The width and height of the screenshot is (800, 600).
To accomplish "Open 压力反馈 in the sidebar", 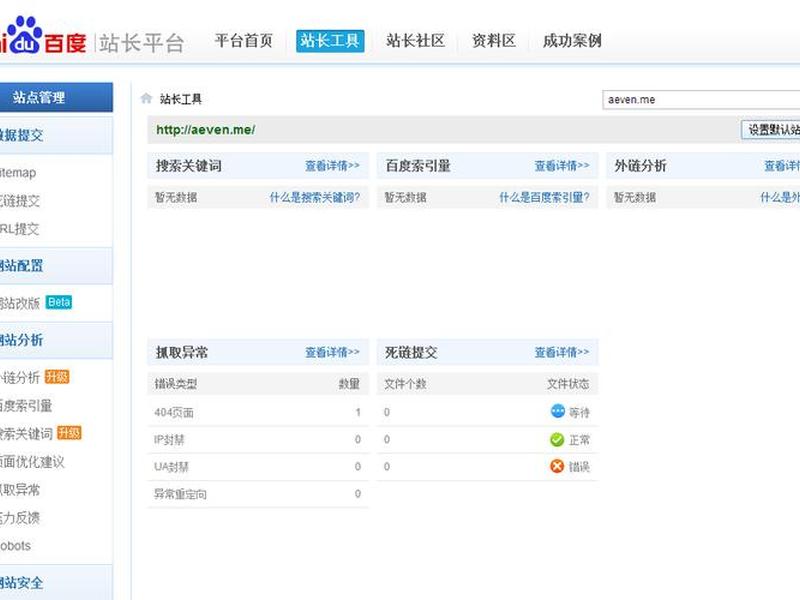I will coord(20,518).
